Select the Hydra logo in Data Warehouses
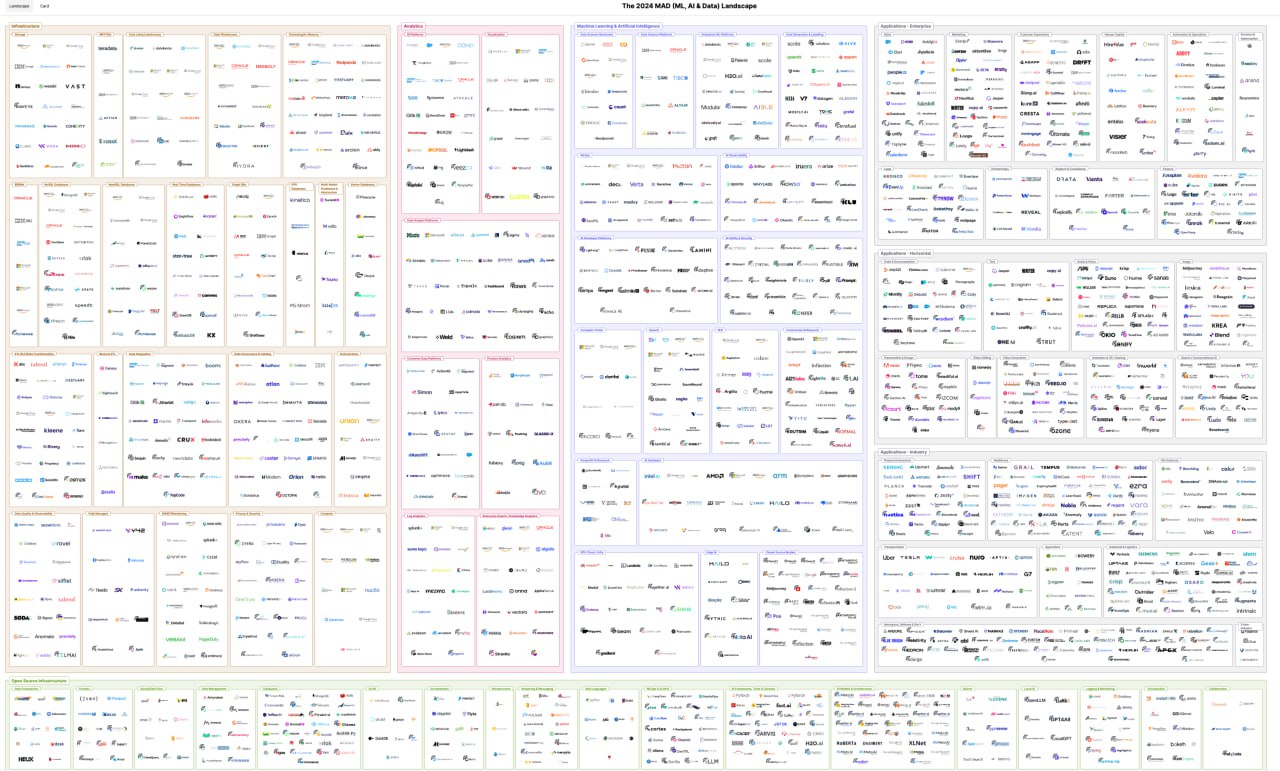 click(x=244, y=166)
